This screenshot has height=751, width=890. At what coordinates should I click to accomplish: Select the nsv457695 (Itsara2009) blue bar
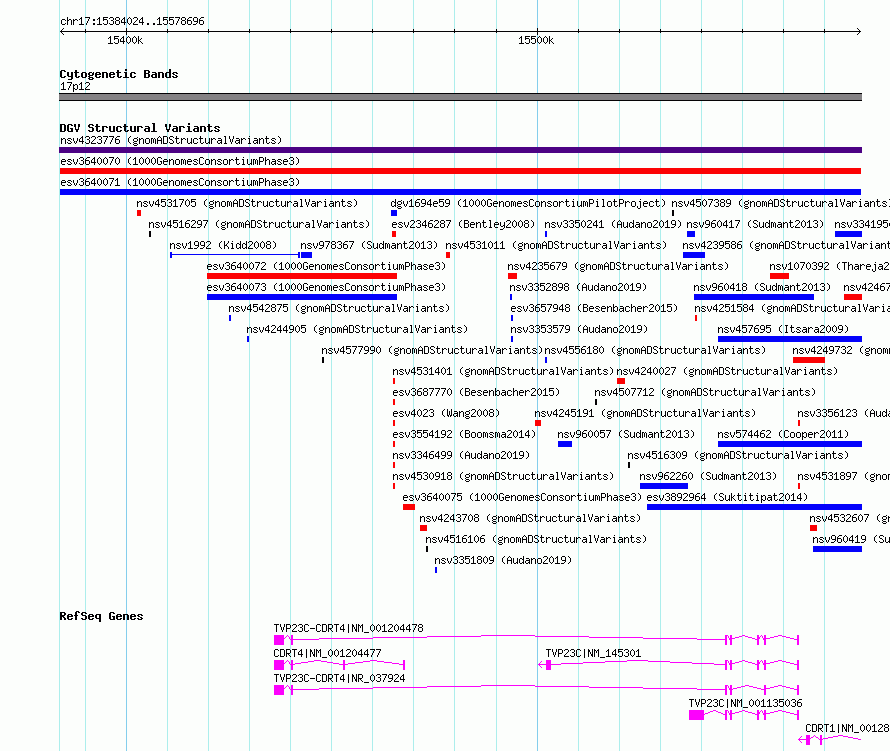[x=790, y=339]
